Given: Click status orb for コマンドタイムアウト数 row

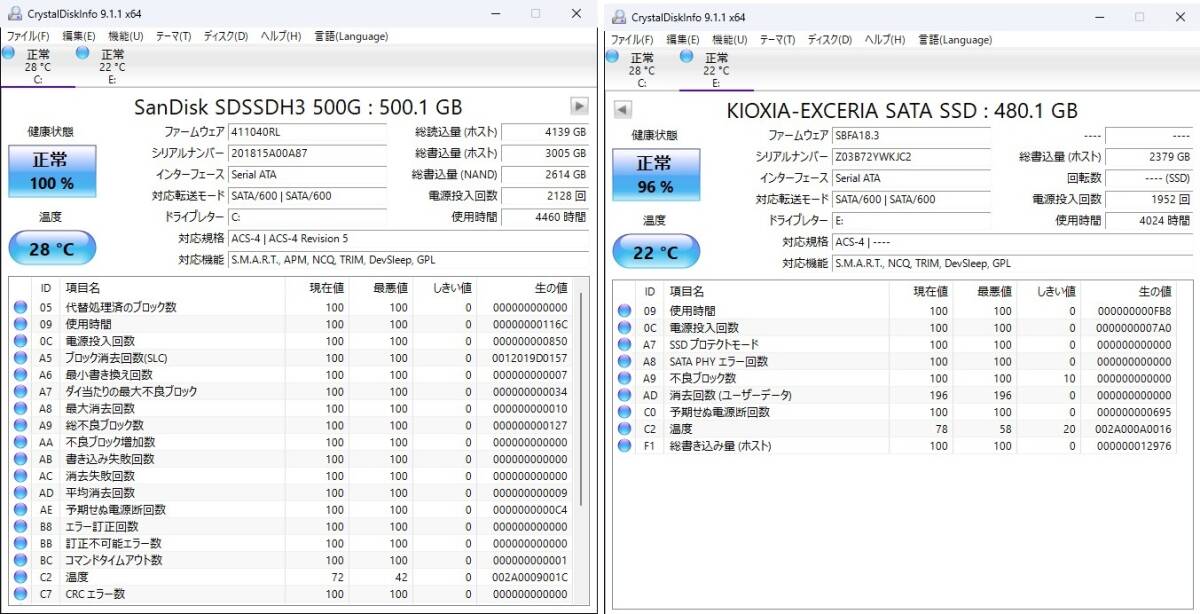Looking at the screenshot, I should pyautogui.click(x=20, y=560).
